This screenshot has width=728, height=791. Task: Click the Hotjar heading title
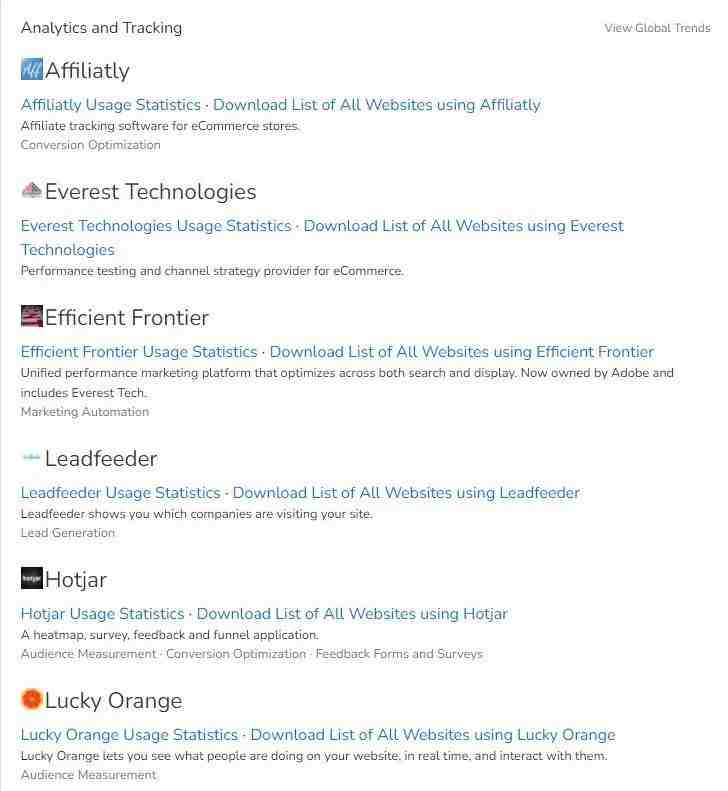coord(76,579)
